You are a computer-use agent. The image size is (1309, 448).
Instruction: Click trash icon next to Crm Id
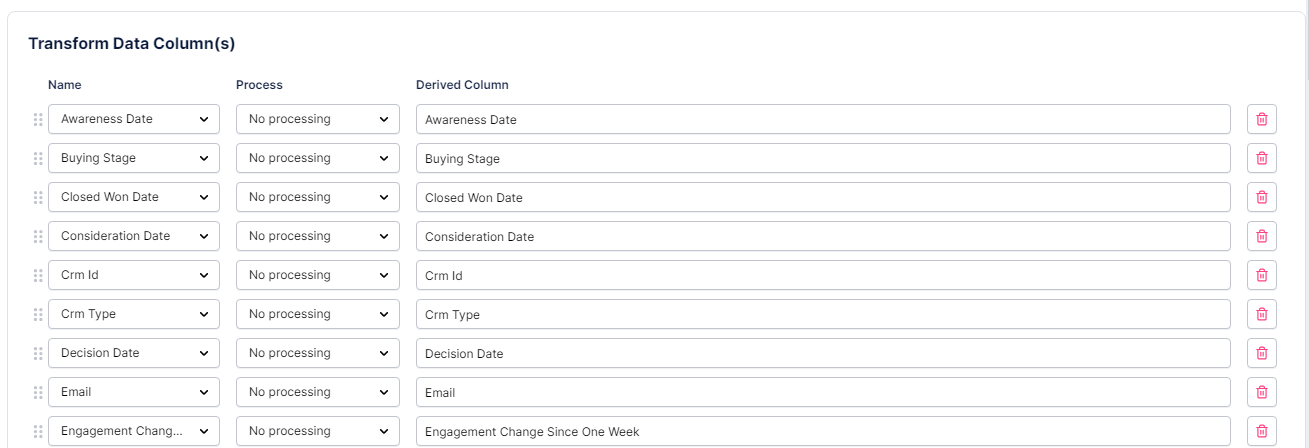(1262, 275)
